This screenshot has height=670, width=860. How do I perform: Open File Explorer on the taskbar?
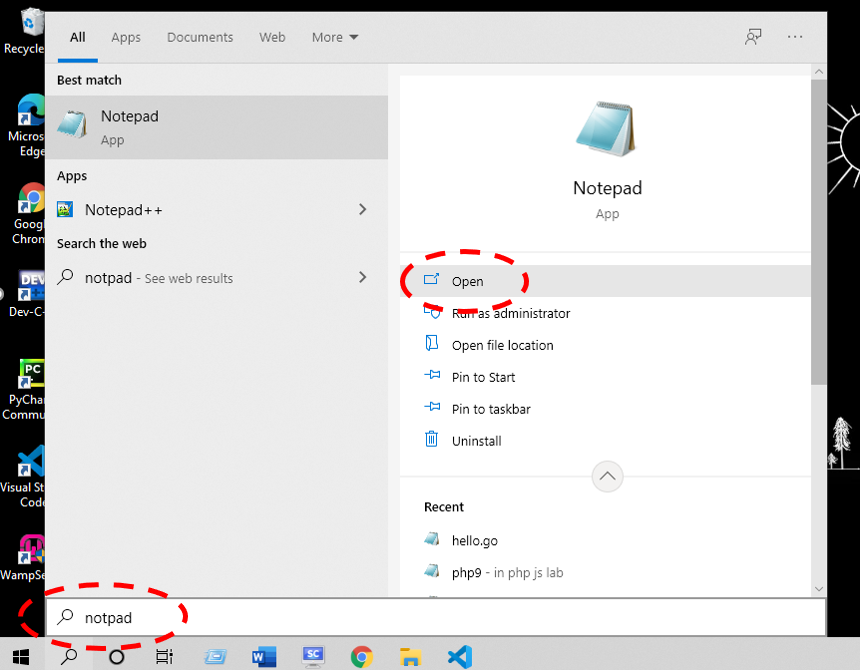point(410,656)
